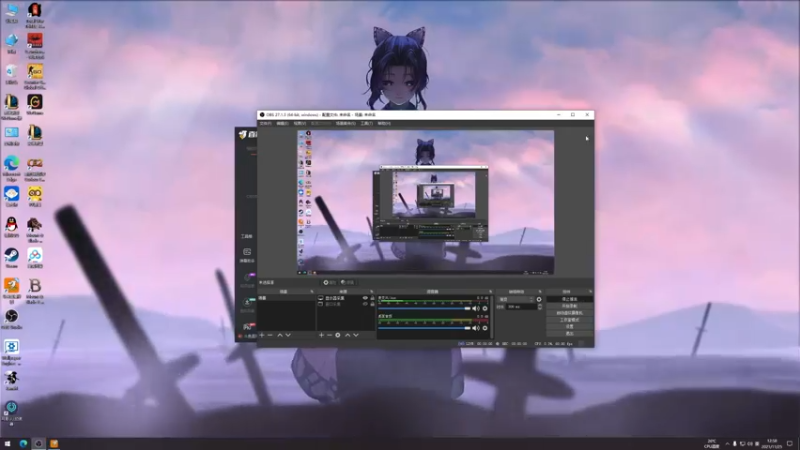This screenshot has width=800, height=450.
Task: Pop out the Audio Mixer dock via its header icon
Action: pyautogui.click(x=490, y=292)
